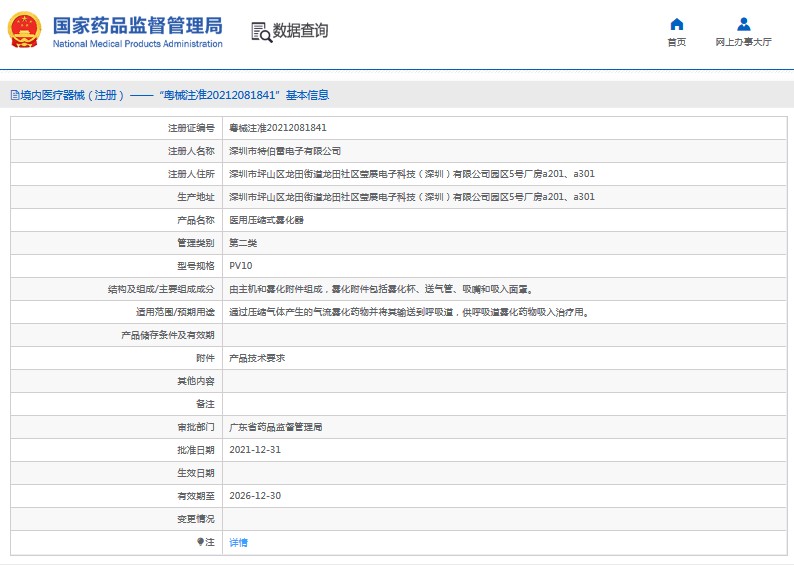The height and width of the screenshot is (565, 794).
Task: Click the 注册人住所 address value
Action: [412, 174]
